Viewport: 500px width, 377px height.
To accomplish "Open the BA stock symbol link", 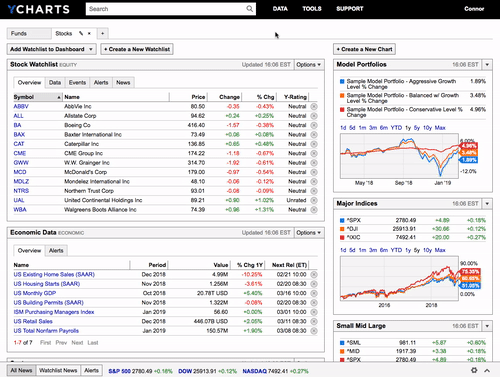I will click(x=17, y=125).
